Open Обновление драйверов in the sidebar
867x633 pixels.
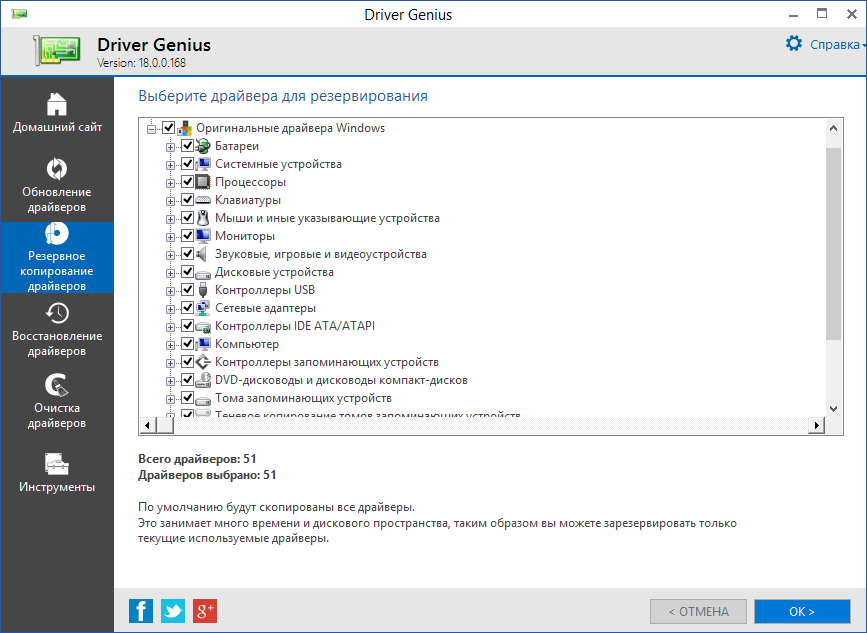(57, 185)
